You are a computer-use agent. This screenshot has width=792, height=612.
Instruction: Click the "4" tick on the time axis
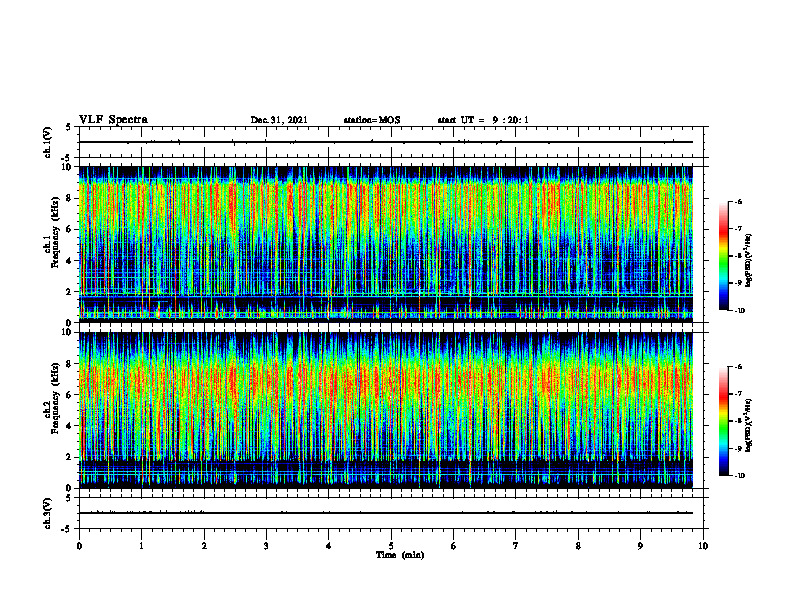coord(329,546)
